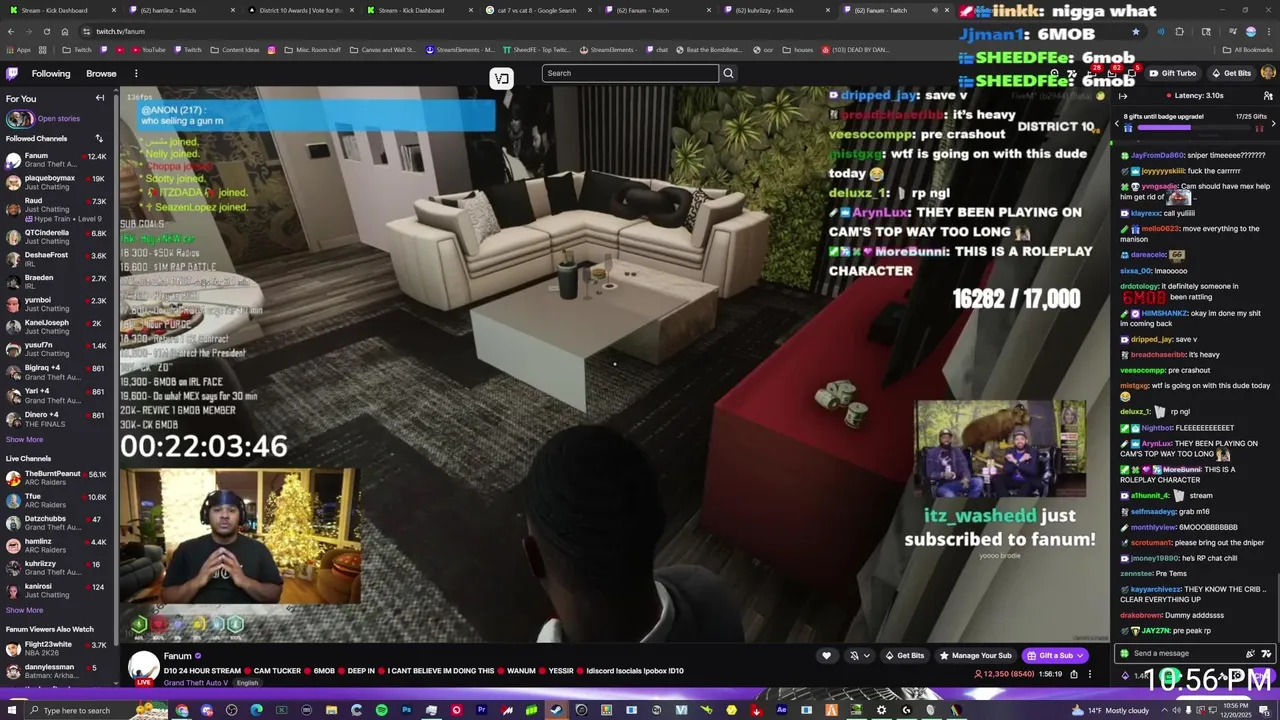The width and height of the screenshot is (1280, 720).
Task: Open stream more options dots icon
Action: (x=1090, y=674)
